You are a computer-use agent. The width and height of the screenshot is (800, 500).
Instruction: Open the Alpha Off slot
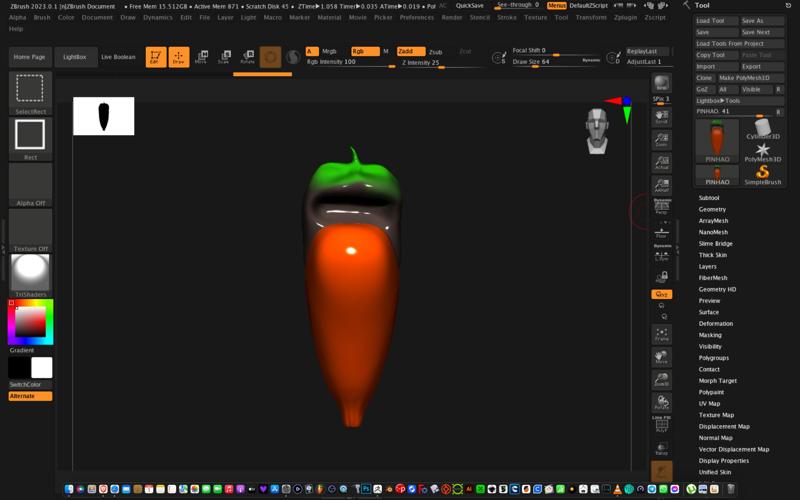(30, 185)
